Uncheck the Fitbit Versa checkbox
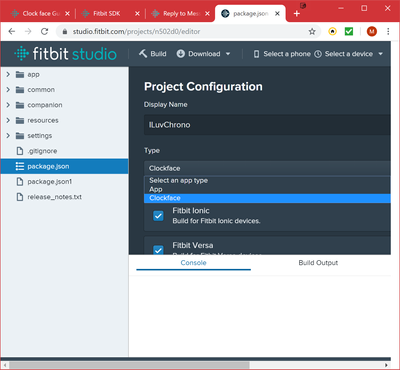Viewport: 400px width, 370px height. pos(158,250)
